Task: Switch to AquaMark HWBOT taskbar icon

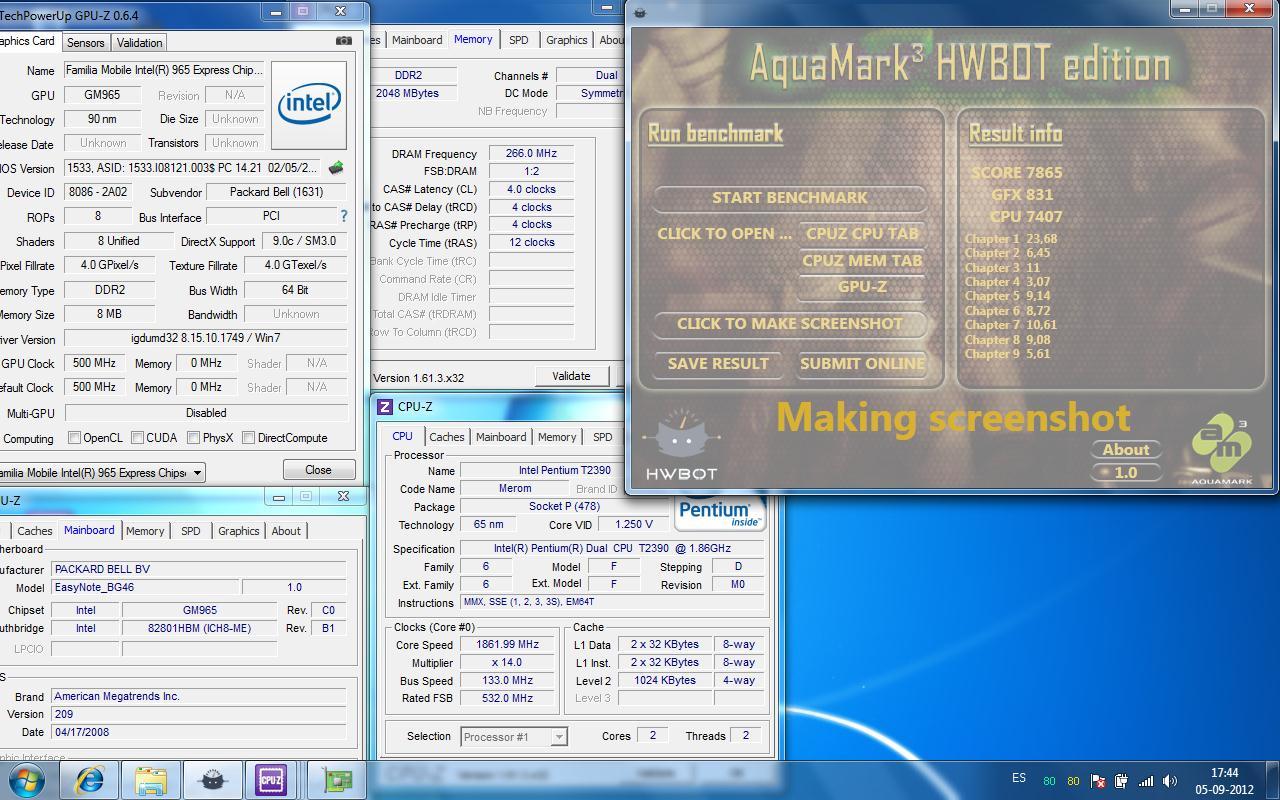Action: pyautogui.click(x=212, y=780)
